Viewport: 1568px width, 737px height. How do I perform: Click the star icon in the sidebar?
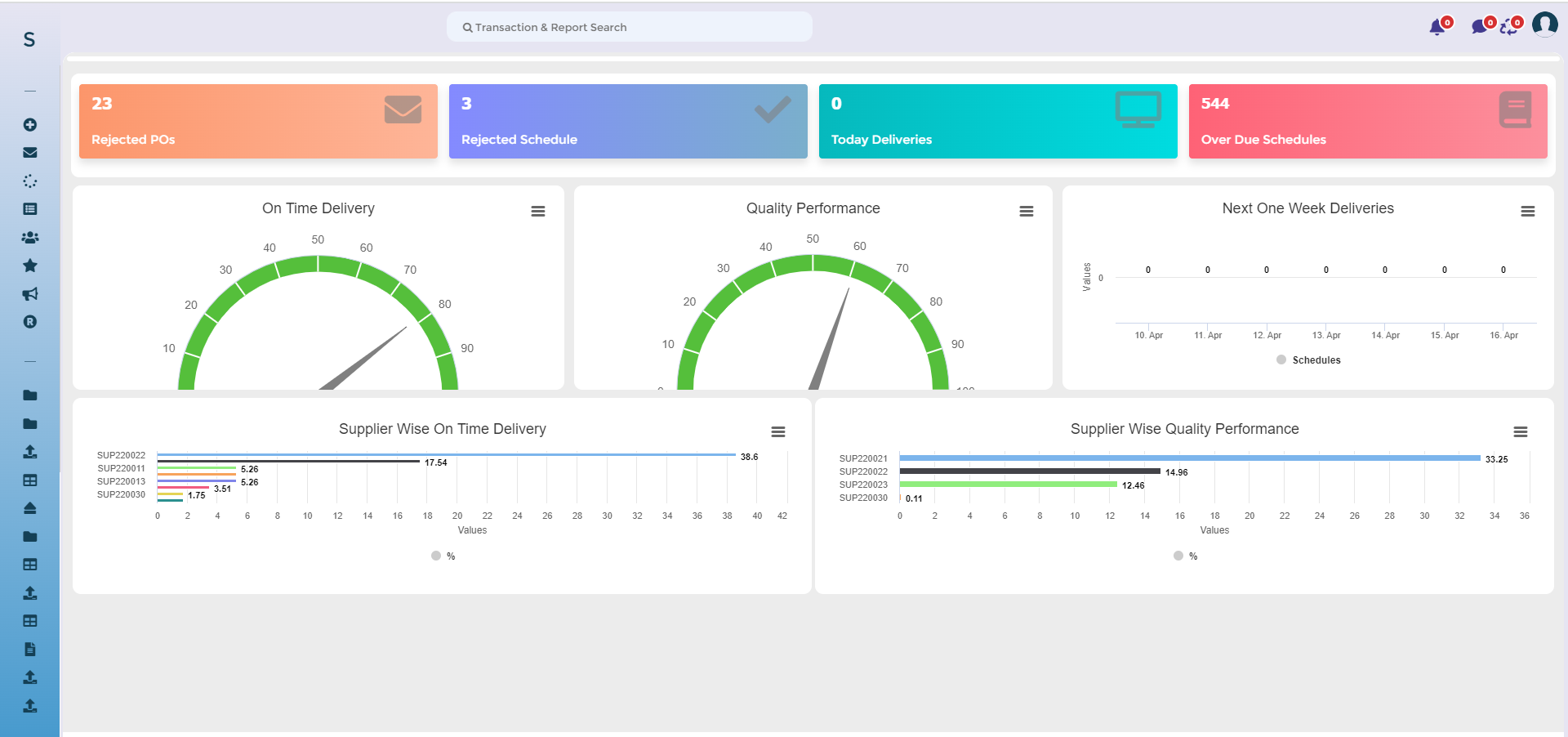coord(30,266)
